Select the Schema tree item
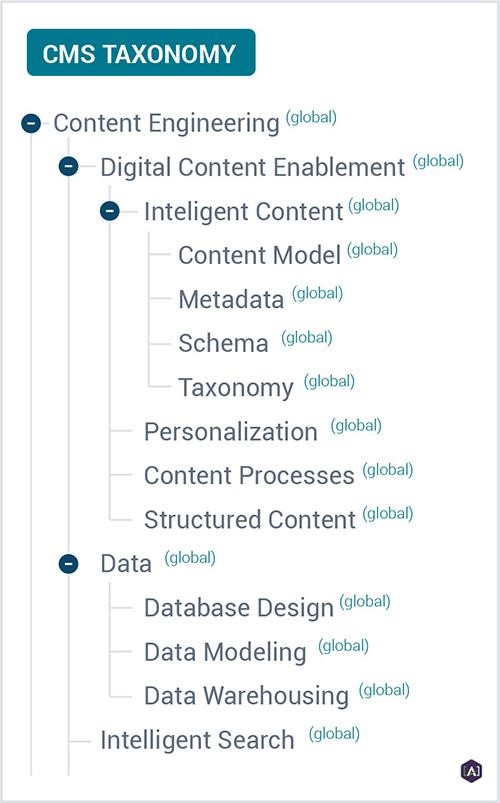The width and height of the screenshot is (500, 803). point(223,343)
